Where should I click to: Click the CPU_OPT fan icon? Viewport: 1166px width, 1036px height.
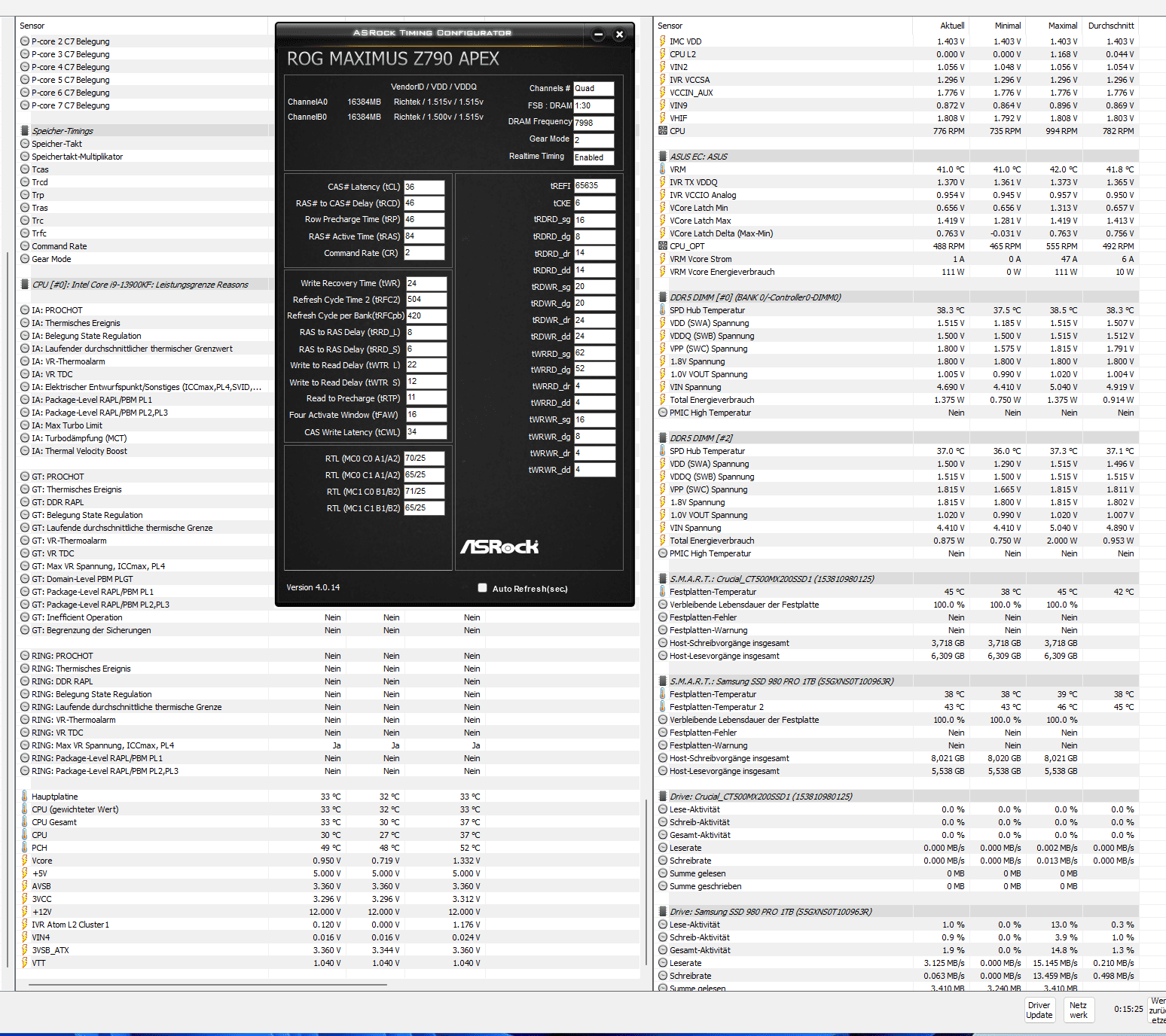pyautogui.click(x=663, y=246)
